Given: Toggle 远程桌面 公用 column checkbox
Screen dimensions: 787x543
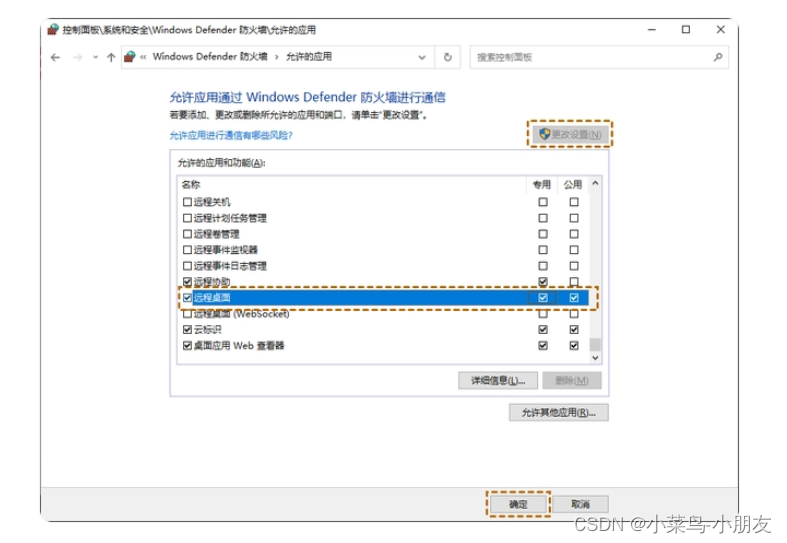Looking at the screenshot, I should click(x=574, y=298).
